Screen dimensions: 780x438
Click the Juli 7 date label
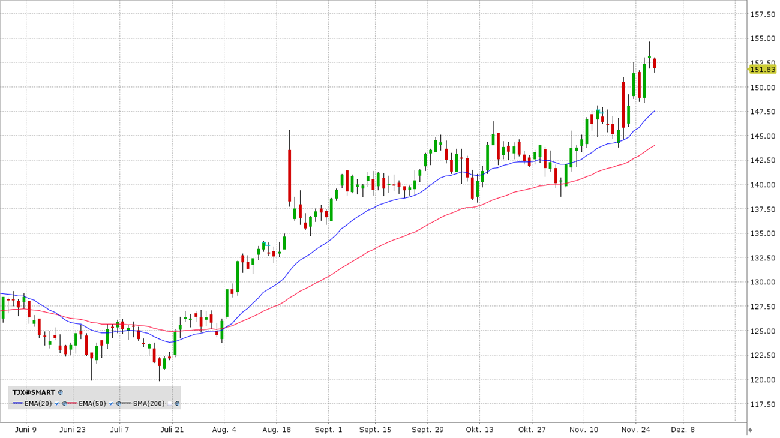pos(119,430)
